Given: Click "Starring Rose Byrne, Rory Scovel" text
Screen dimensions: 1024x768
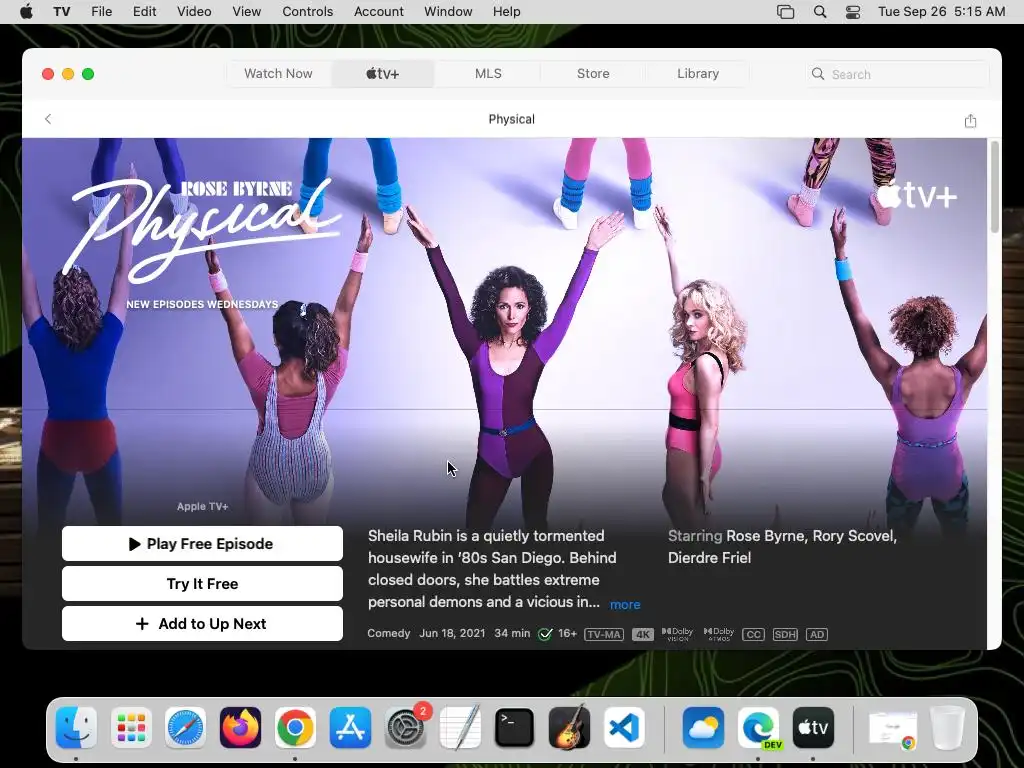Looking at the screenshot, I should pos(782,536).
